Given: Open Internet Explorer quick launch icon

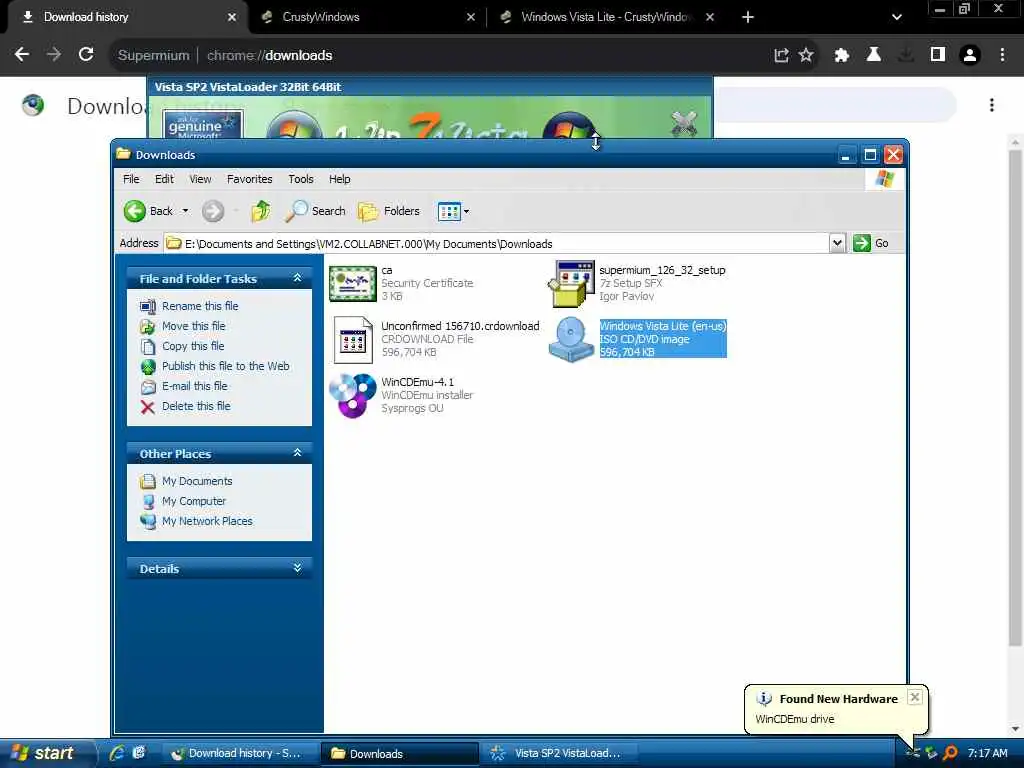Looking at the screenshot, I should click(x=118, y=753).
